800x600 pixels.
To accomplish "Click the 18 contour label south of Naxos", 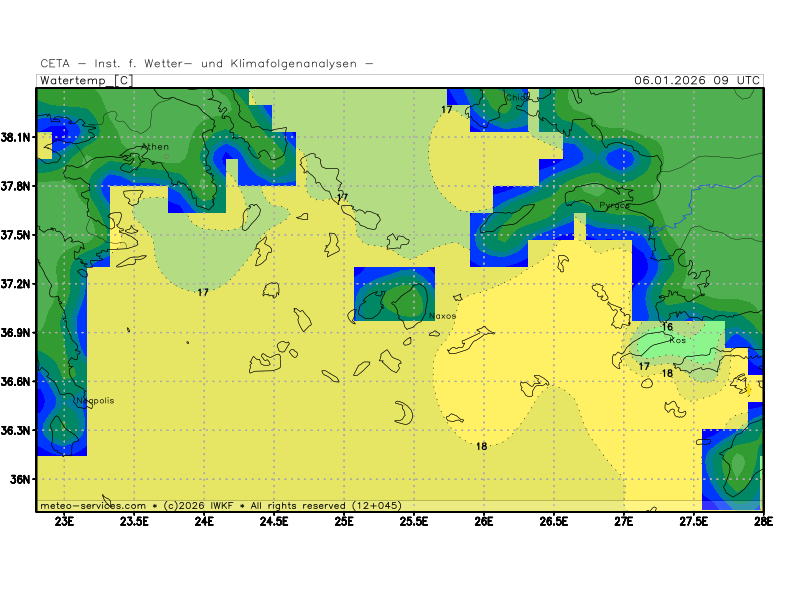I will pyautogui.click(x=481, y=446).
